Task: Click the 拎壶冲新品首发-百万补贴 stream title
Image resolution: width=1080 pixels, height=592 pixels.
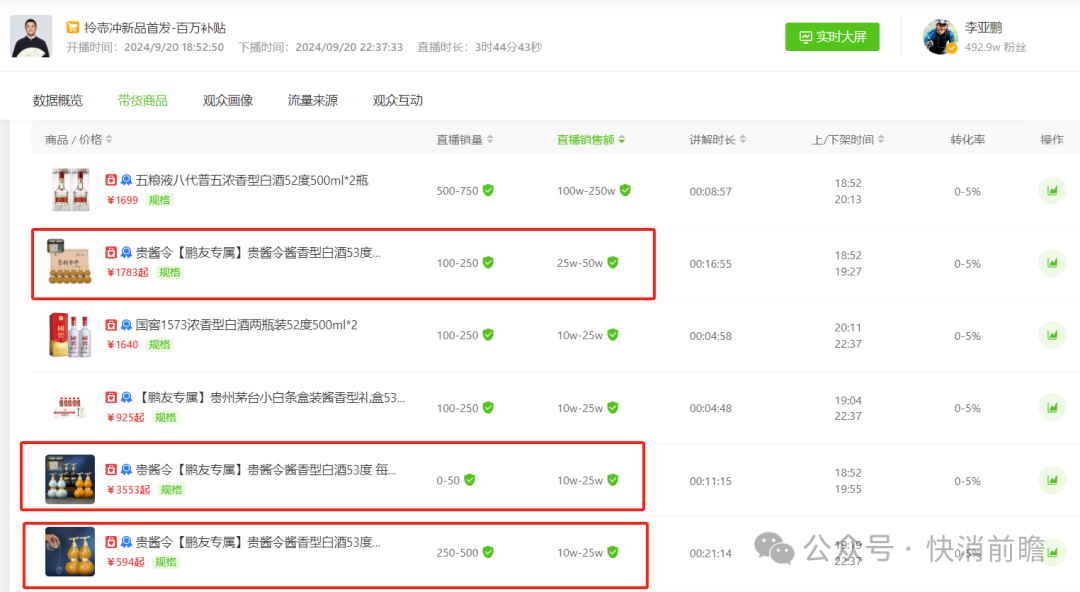Action: tap(155, 28)
